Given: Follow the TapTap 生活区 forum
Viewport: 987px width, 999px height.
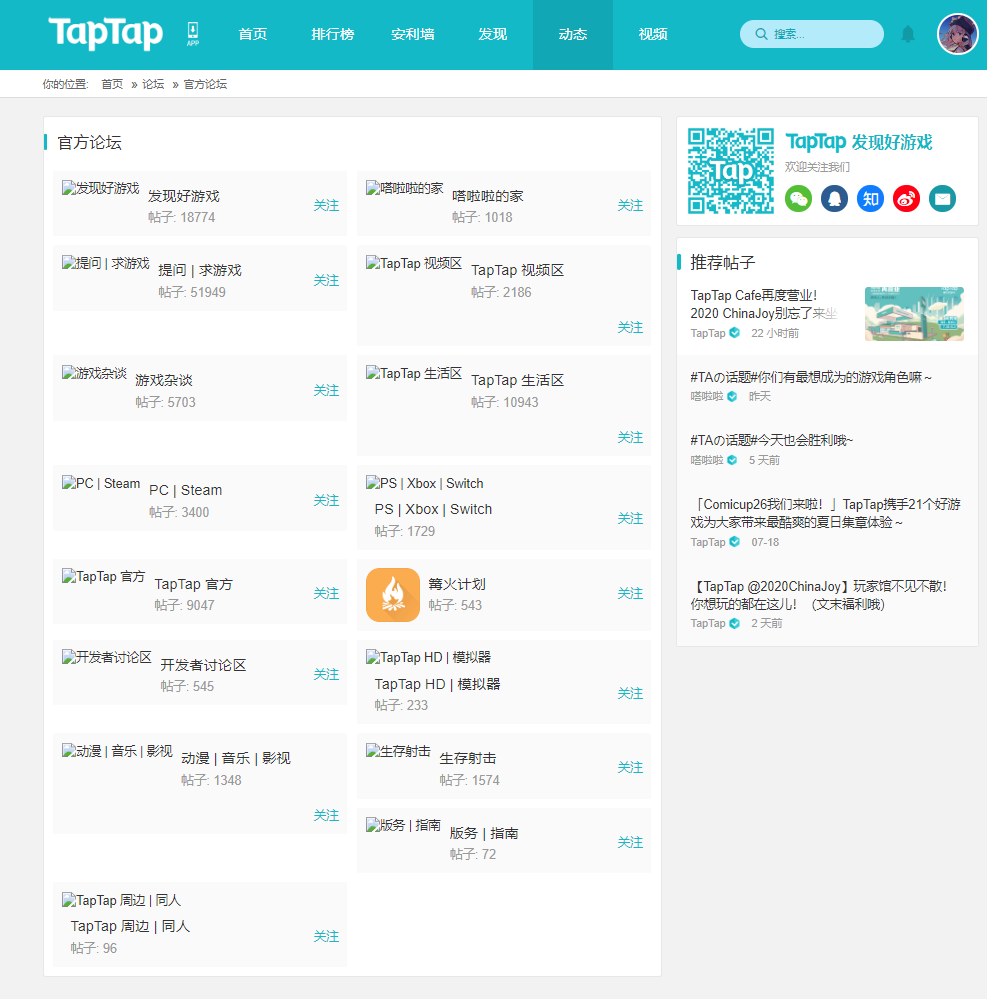Looking at the screenshot, I should [630, 438].
